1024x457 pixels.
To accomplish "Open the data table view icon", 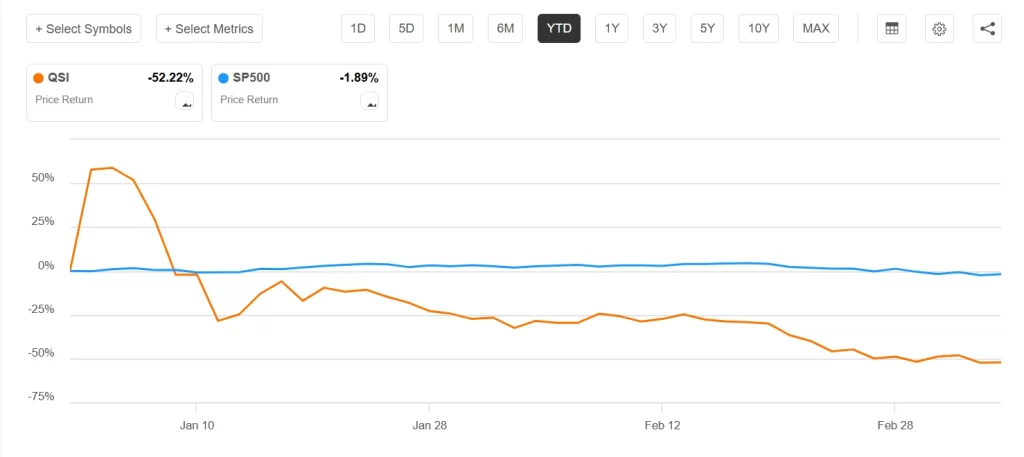I will (x=891, y=29).
